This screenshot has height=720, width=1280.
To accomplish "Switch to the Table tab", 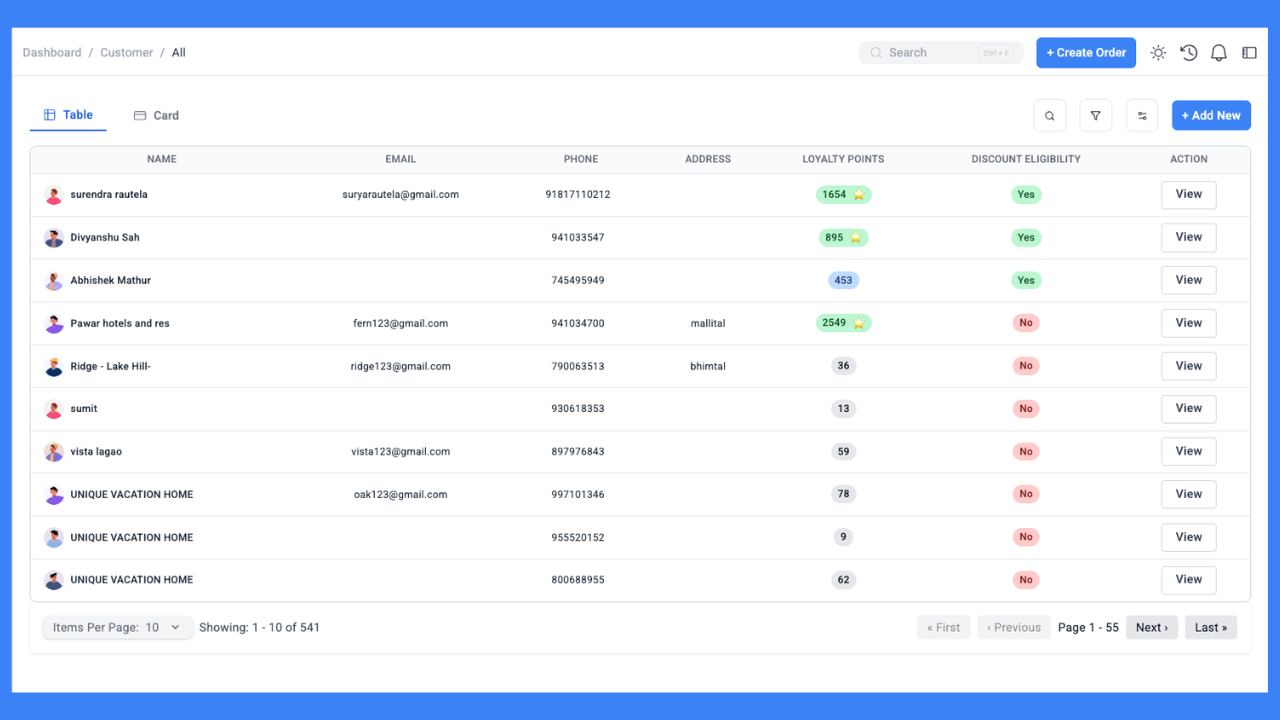I will pos(67,114).
